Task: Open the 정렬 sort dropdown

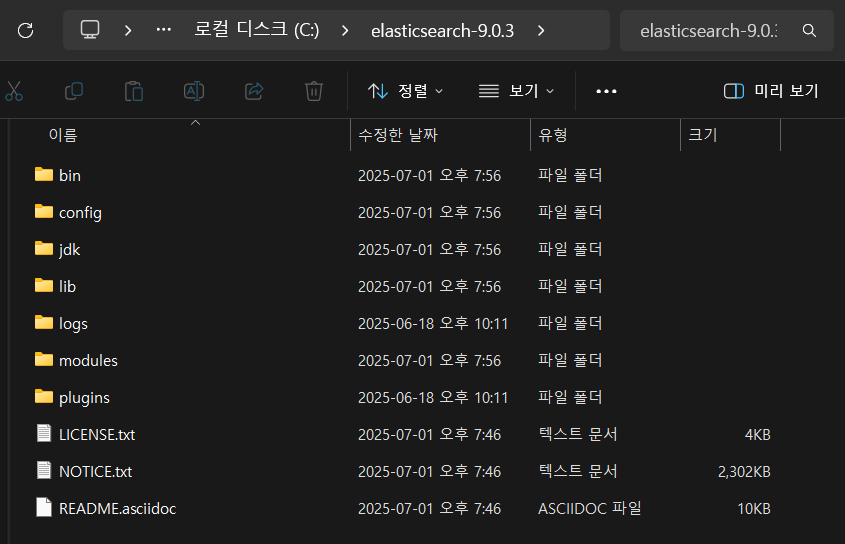Action: click(x=405, y=91)
